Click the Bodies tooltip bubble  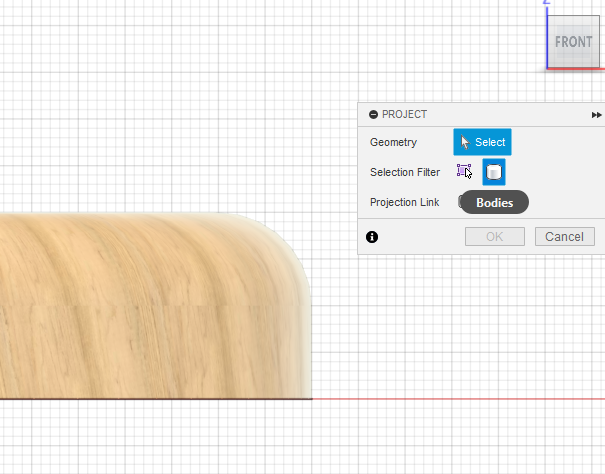(494, 202)
